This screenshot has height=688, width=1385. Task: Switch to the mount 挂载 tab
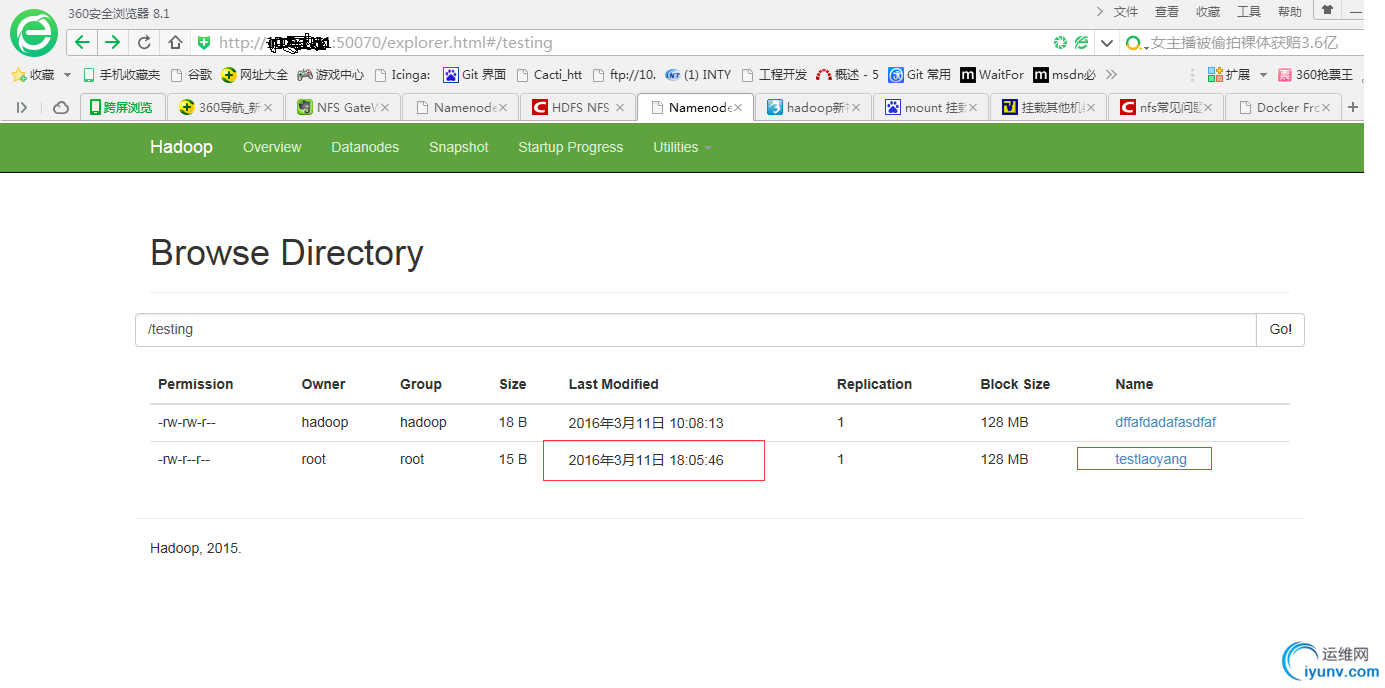coord(930,107)
